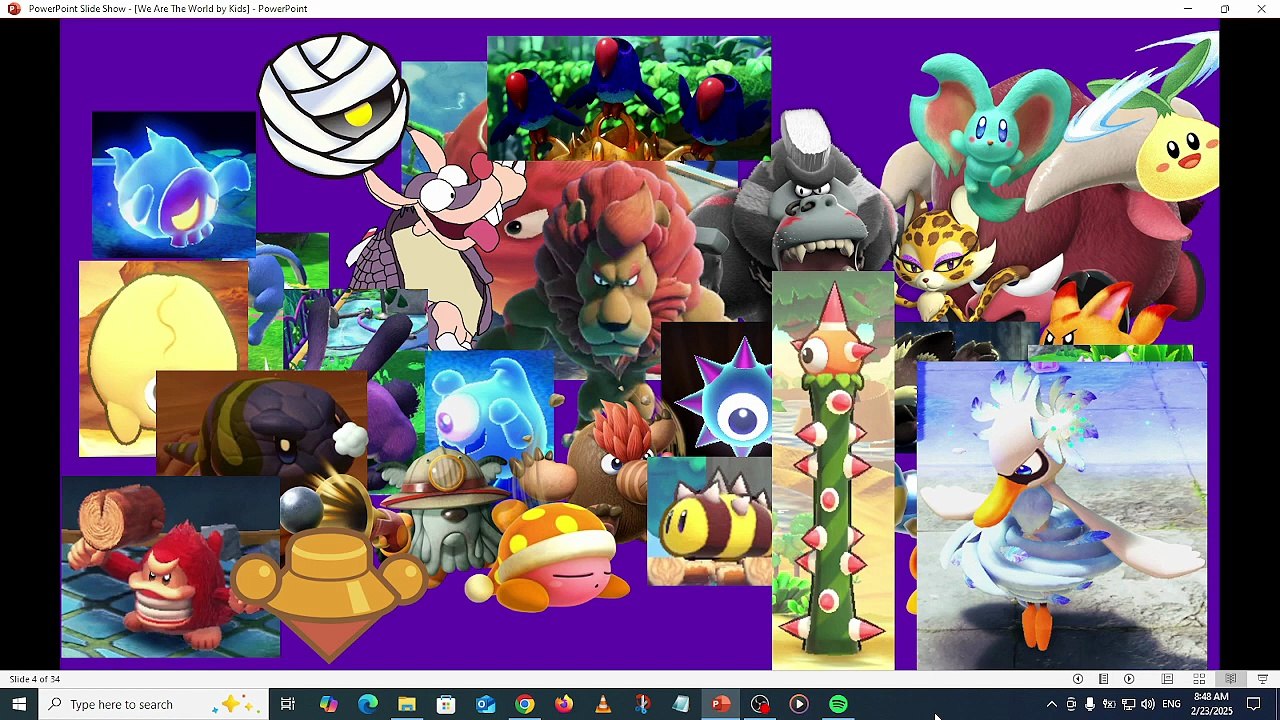Click the blue glowing ghost fish image
Viewport: 1280px width, 720px height.
(173, 185)
